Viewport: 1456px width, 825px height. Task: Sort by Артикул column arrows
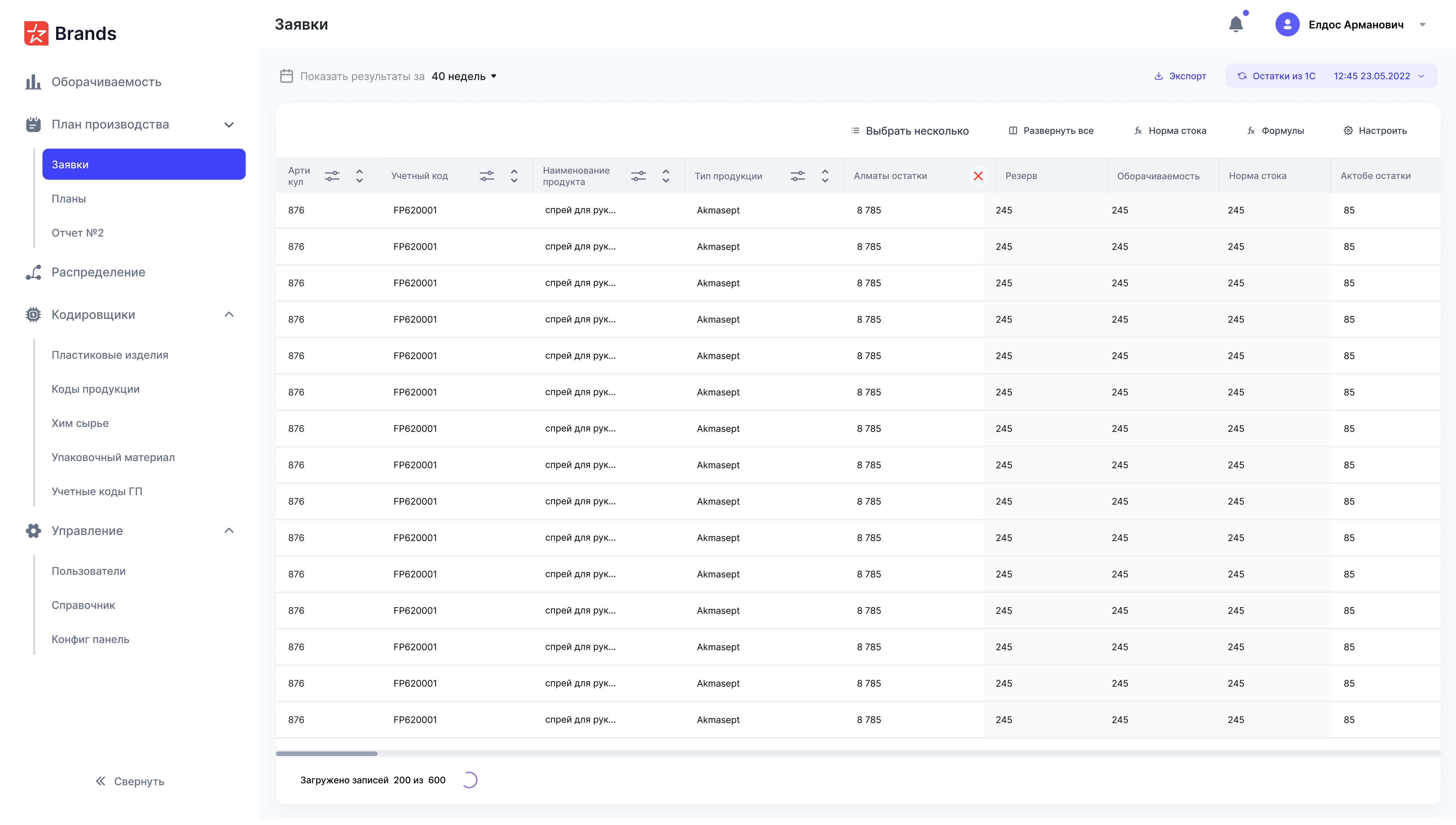pyautogui.click(x=359, y=176)
